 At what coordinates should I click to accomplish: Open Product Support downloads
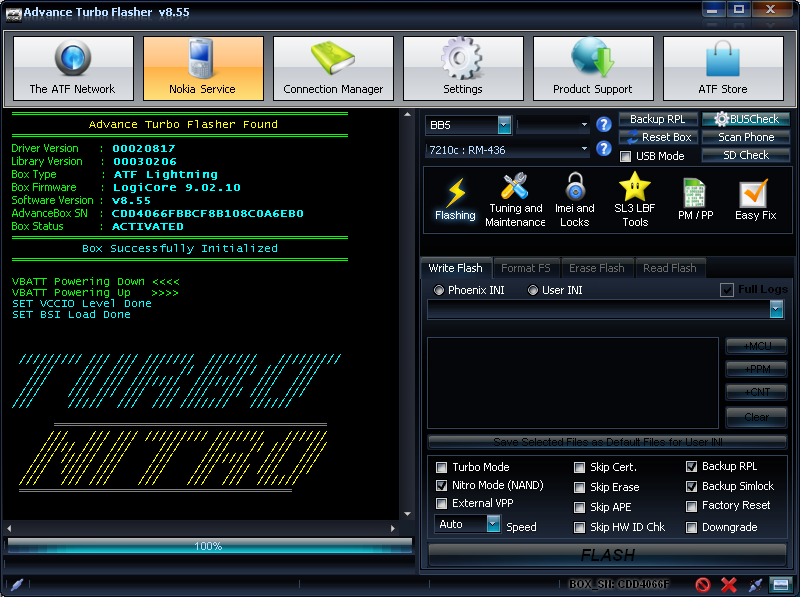593,68
